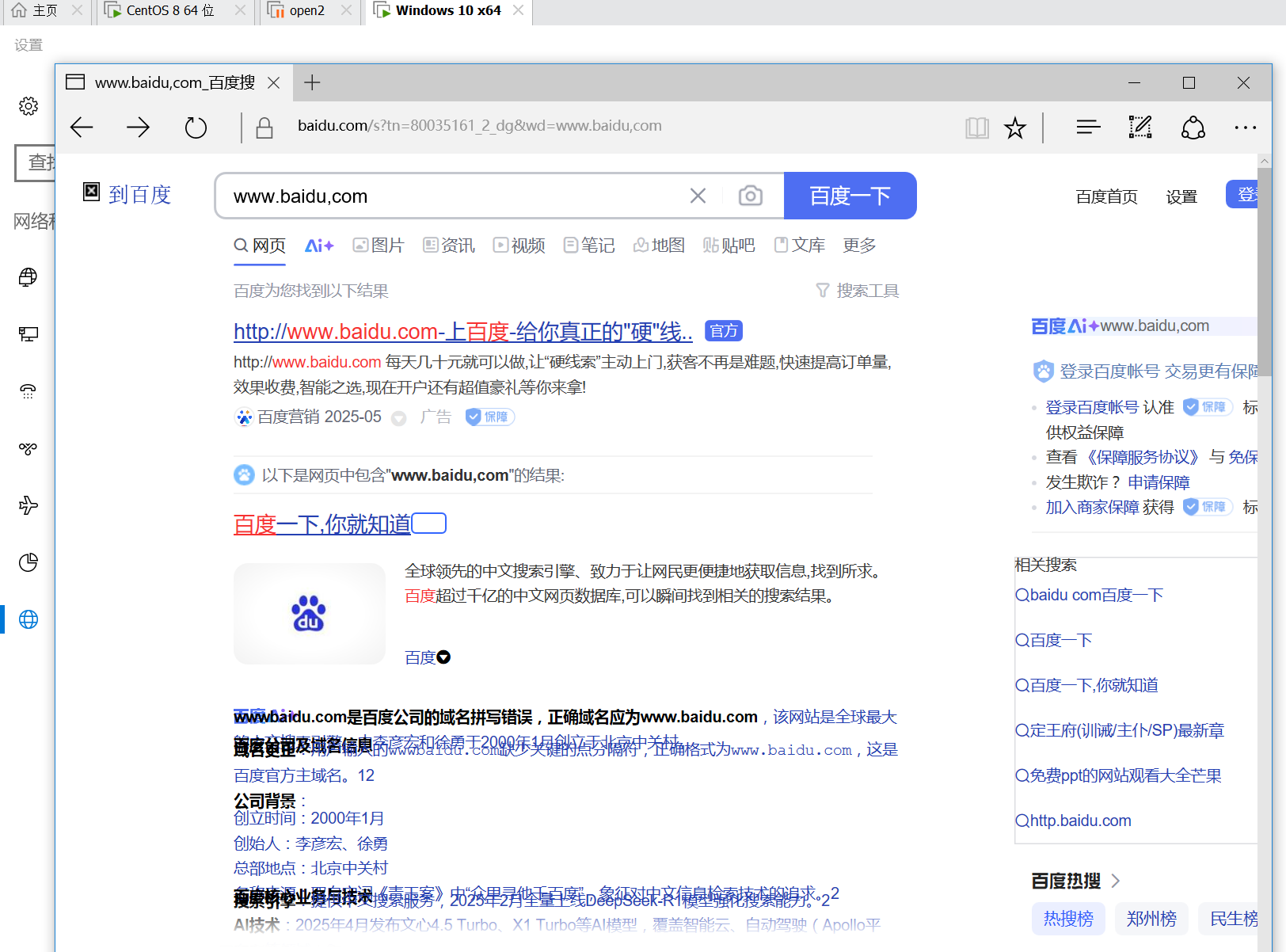
Task: Click the address bar lock icon
Action: click(264, 127)
